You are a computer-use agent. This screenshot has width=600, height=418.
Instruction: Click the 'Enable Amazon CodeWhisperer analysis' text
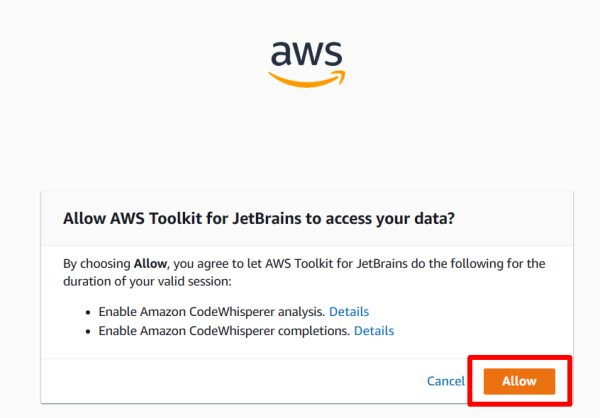[x=212, y=311]
